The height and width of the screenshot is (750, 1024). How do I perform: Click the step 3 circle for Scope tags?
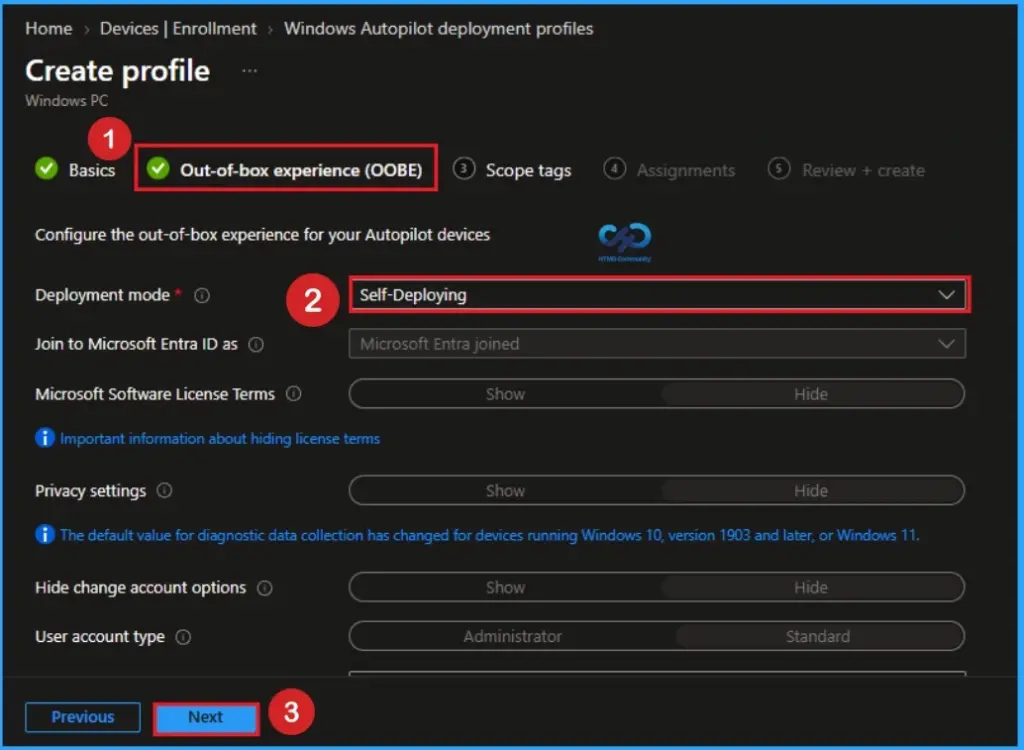[464, 169]
